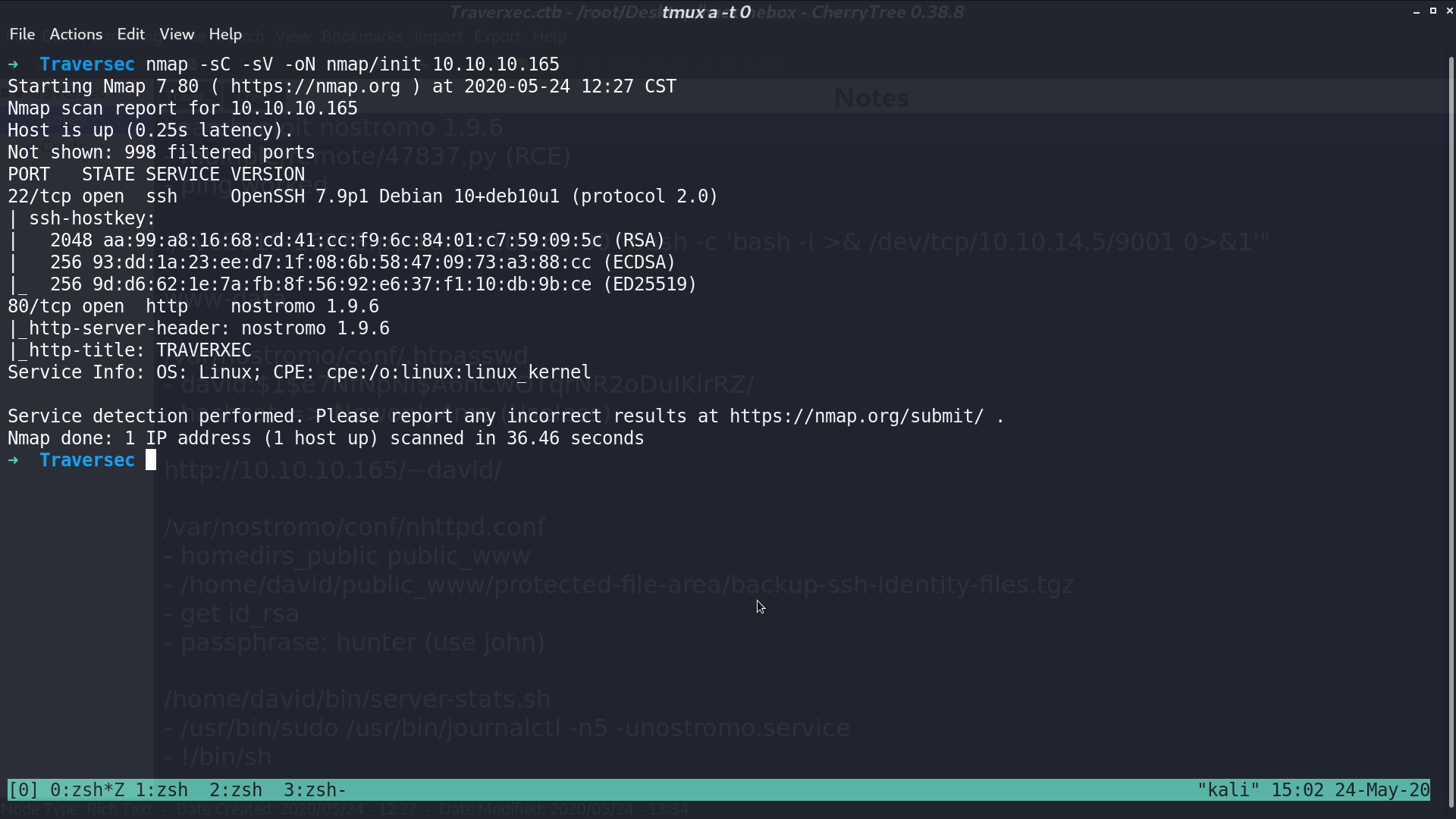Open the View menu
1456x819 pixels.
(177, 34)
